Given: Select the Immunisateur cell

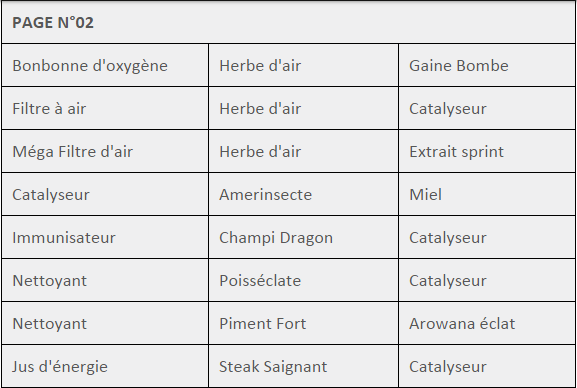Looking at the screenshot, I should pyautogui.click(x=105, y=237).
